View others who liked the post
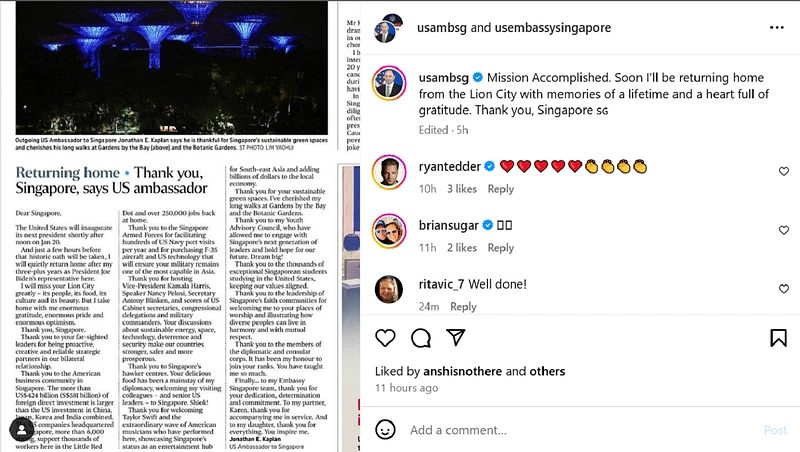 click(547, 371)
